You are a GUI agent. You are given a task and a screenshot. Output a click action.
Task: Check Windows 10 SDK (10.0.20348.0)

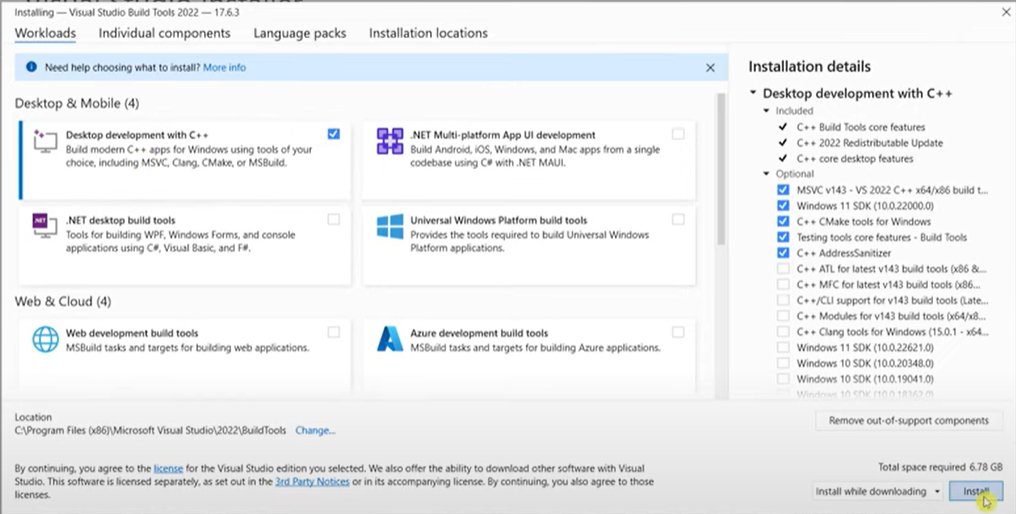(783, 363)
